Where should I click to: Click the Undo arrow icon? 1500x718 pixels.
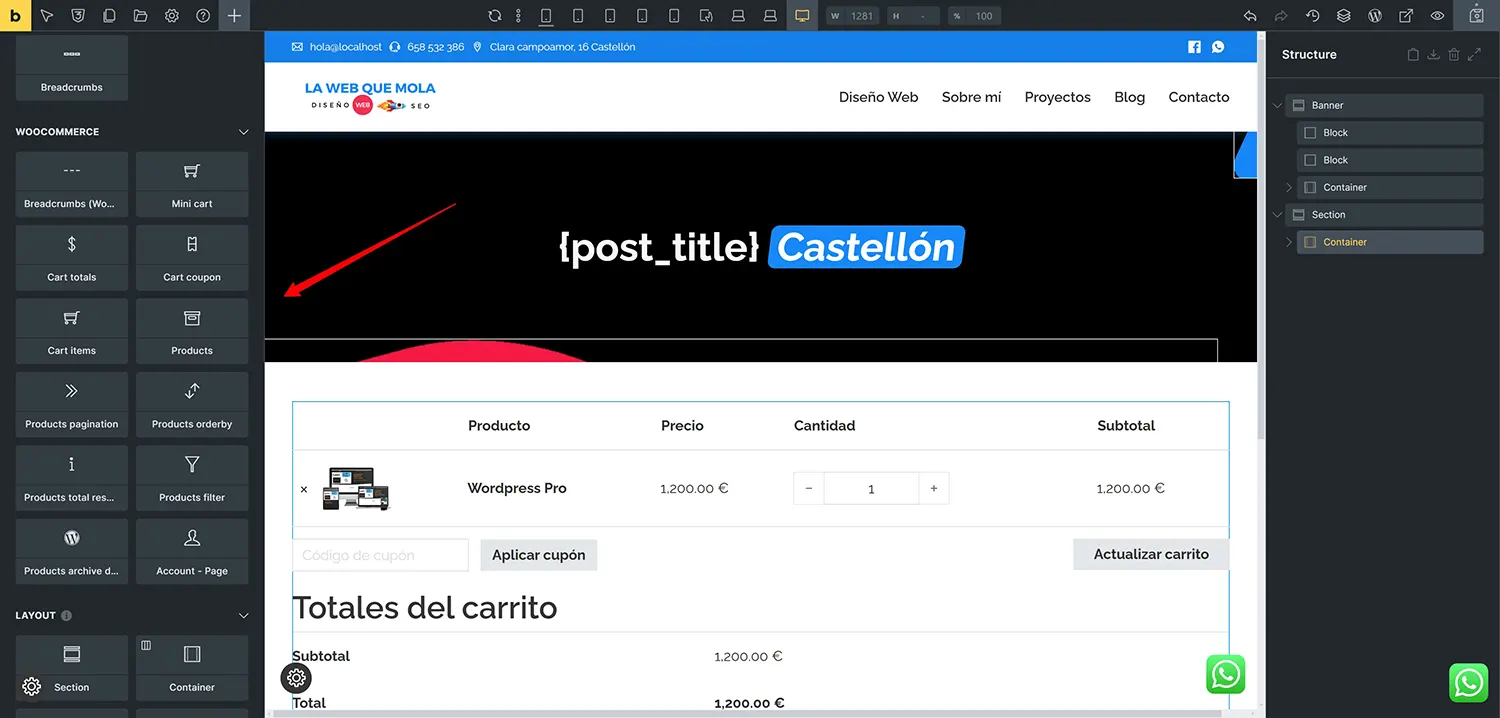(1250, 16)
